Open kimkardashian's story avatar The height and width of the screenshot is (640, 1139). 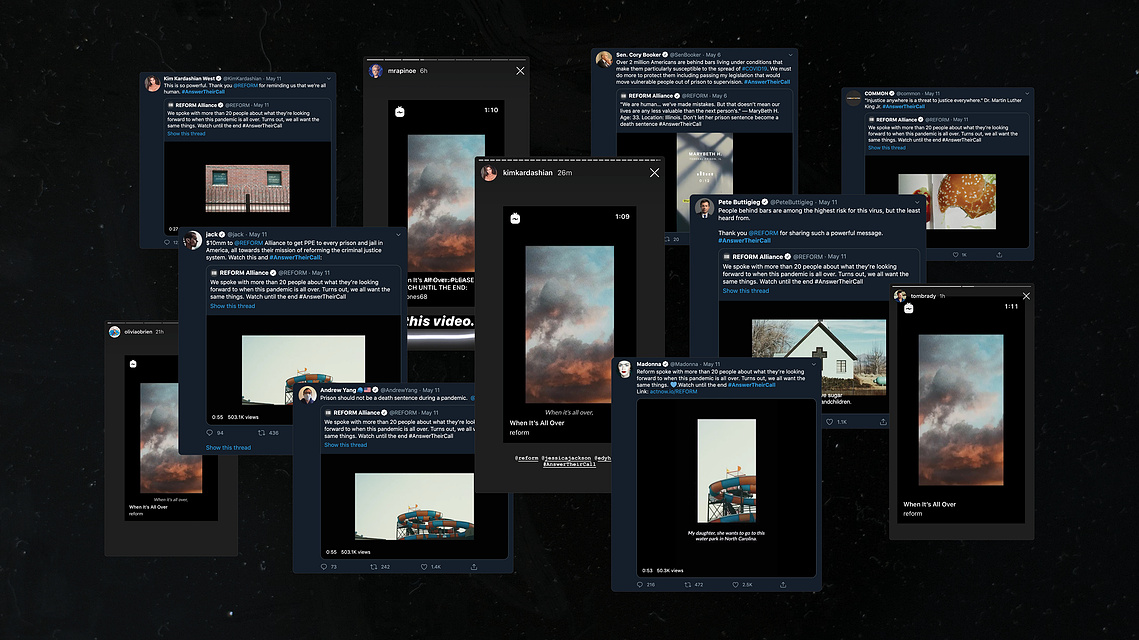[489, 172]
